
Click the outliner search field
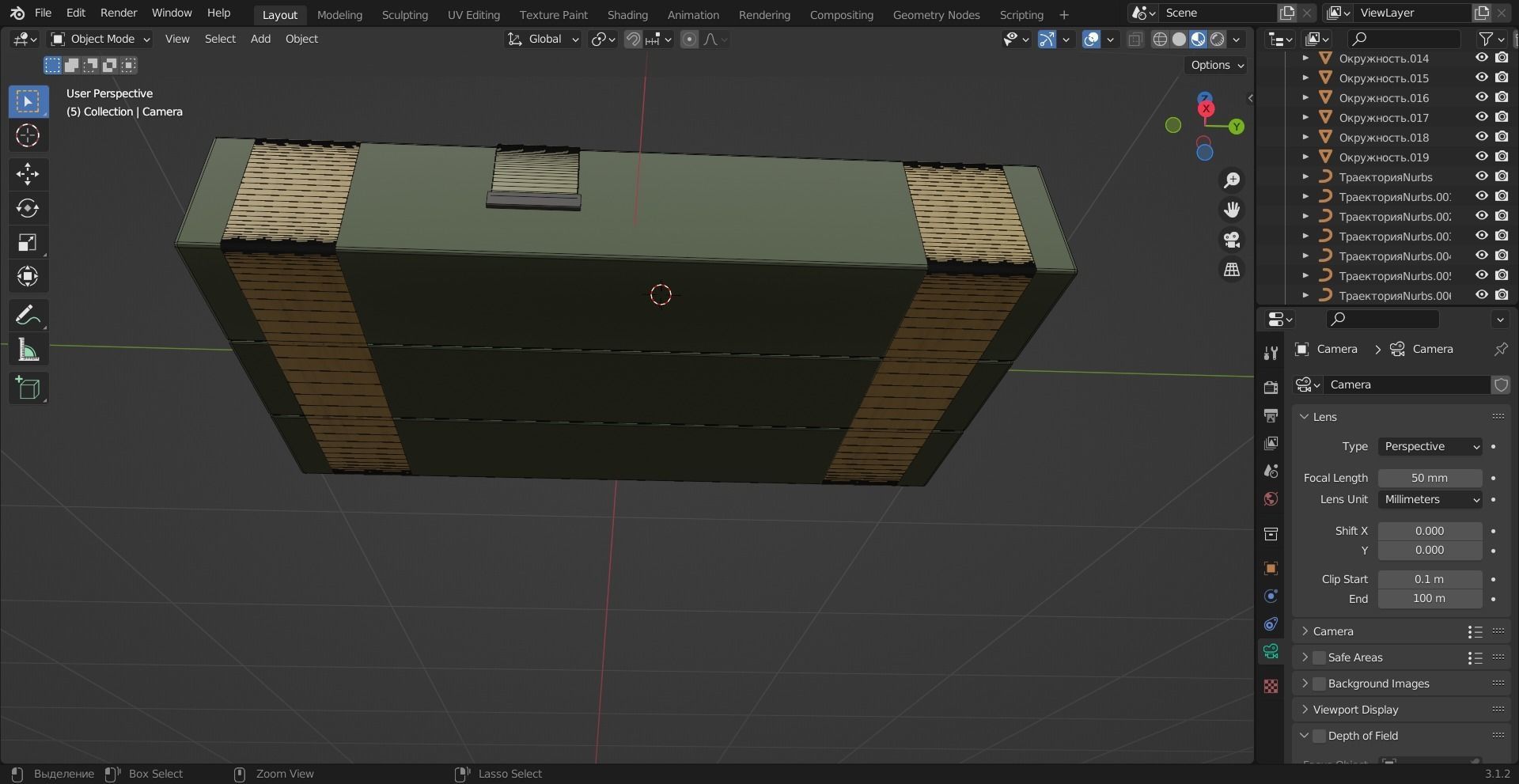coord(1403,39)
